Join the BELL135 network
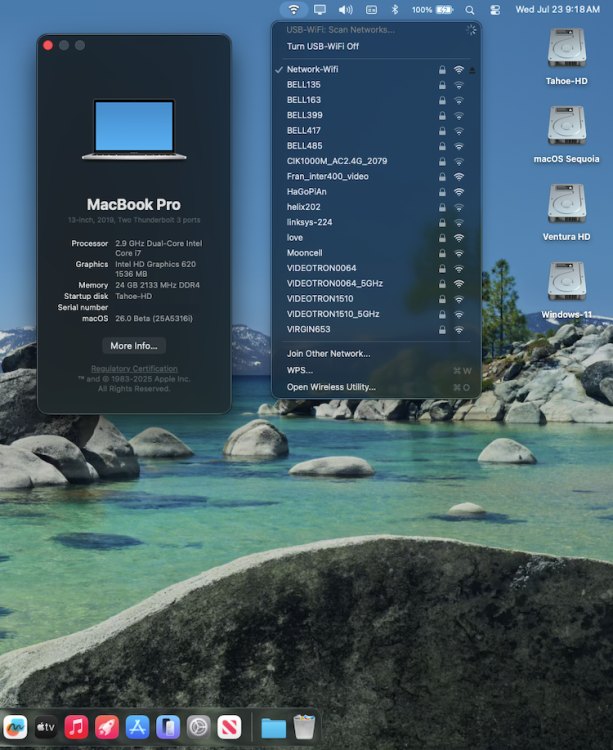 [376, 85]
